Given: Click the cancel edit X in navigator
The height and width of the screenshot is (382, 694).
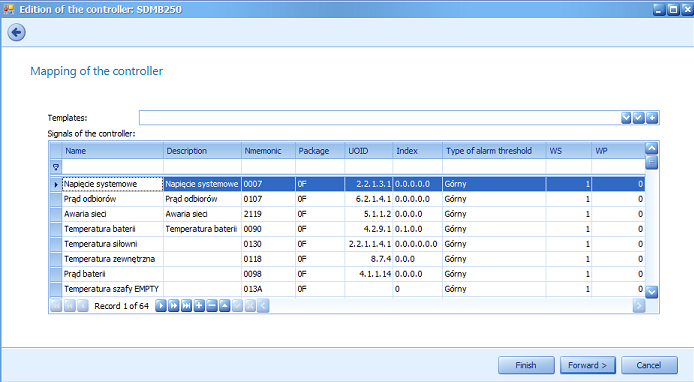Looking at the screenshot, I should [x=251, y=306].
